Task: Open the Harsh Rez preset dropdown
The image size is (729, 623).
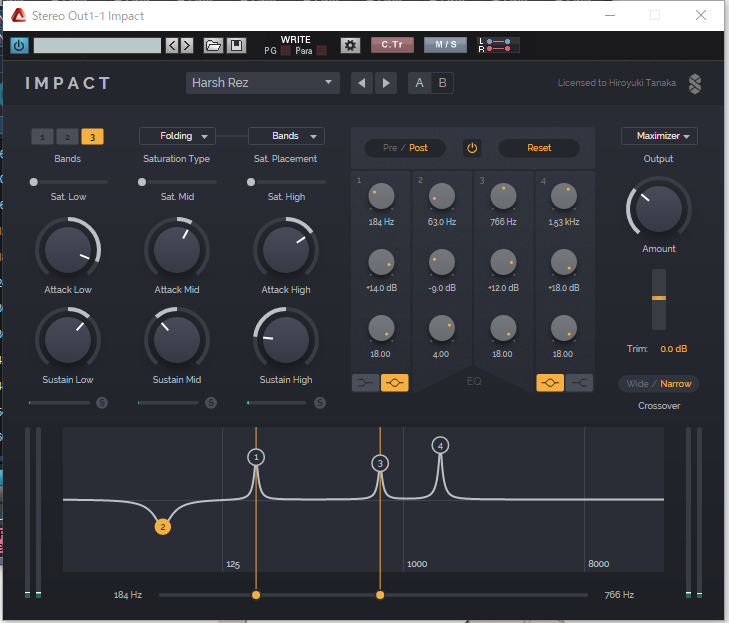Action: click(263, 83)
